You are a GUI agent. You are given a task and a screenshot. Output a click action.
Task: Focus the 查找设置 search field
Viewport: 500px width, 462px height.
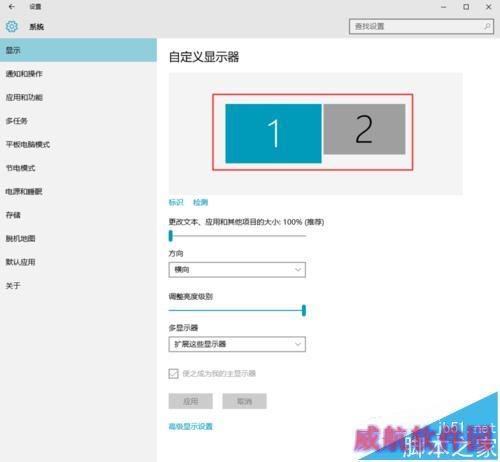point(421,26)
